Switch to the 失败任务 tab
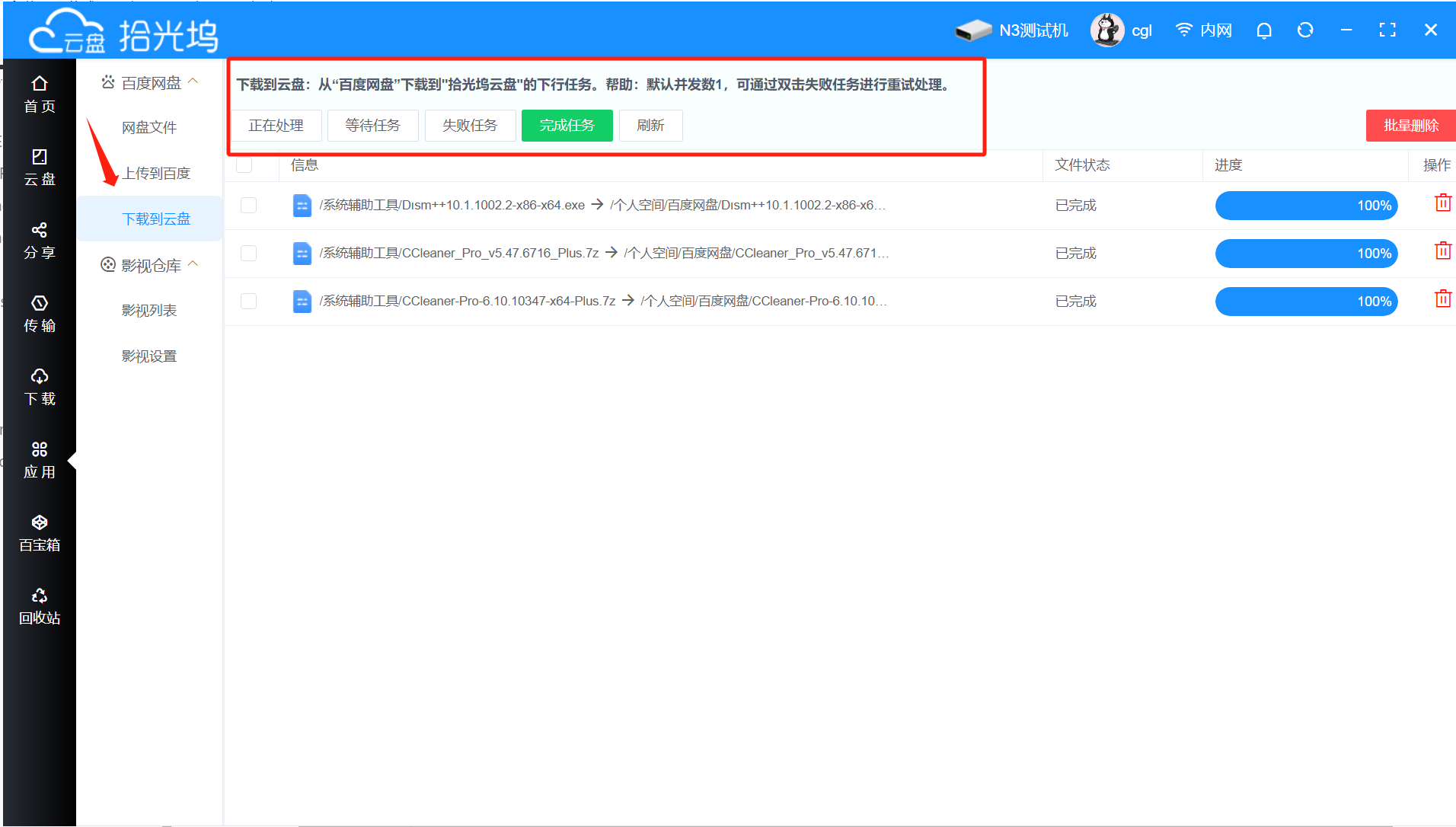Image resolution: width=1456 pixels, height=827 pixels. click(x=470, y=126)
